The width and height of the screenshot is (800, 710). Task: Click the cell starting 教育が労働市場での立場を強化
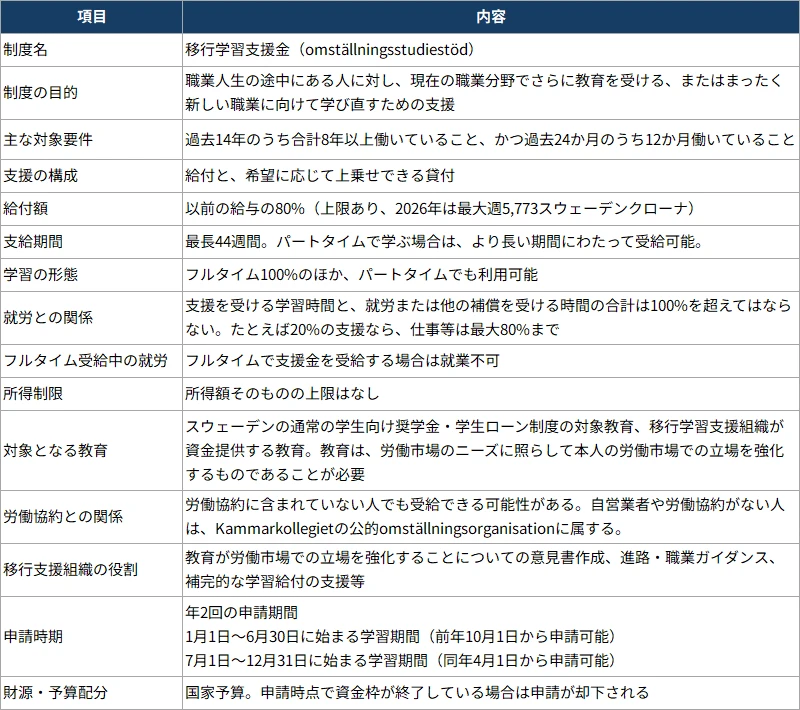click(491, 570)
